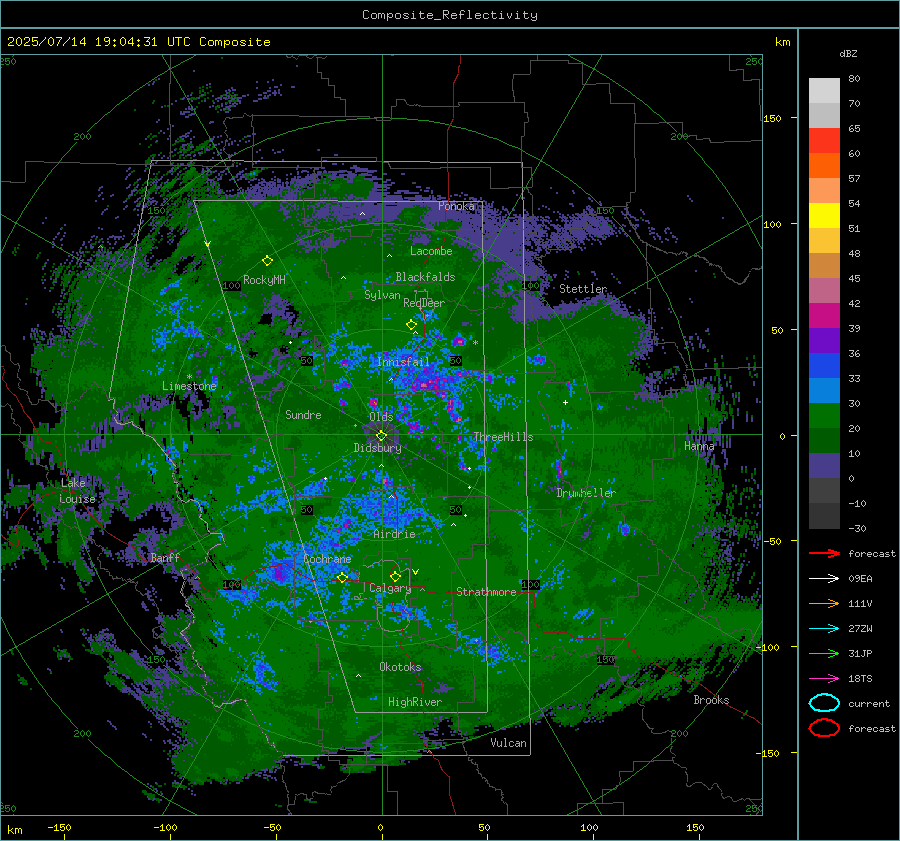
Task: Click the Blackfalds label
Action: 425,277
